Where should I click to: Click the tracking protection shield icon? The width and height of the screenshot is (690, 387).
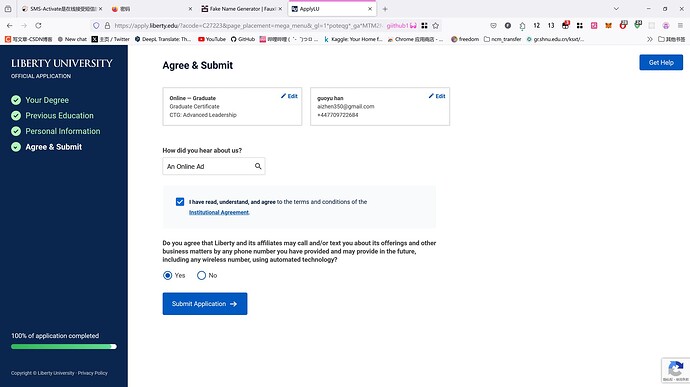(x=96, y=26)
